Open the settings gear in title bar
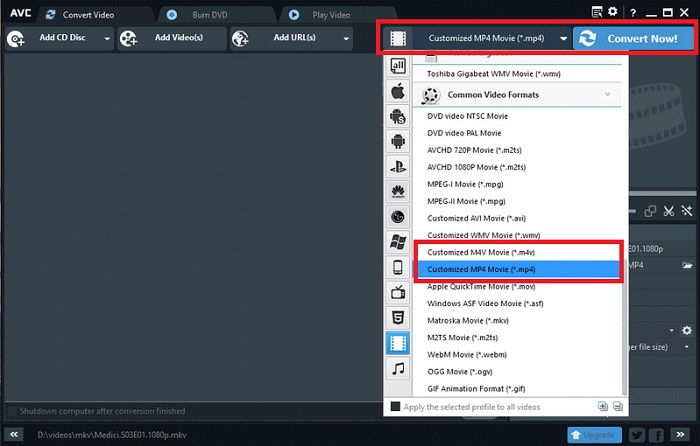This screenshot has height=446, width=700. click(613, 12)
